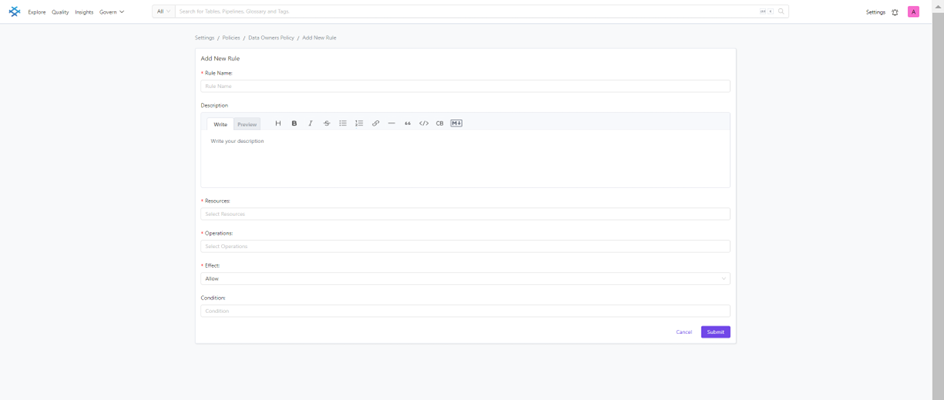Insert an ordered numbered list

click(359, 124)
